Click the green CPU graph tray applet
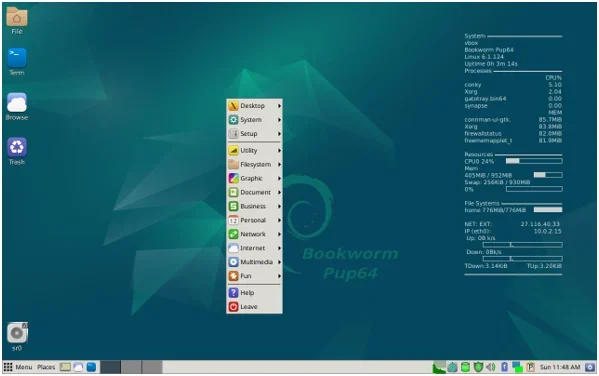This screenshot has width=599, height=376. [439, 367]
